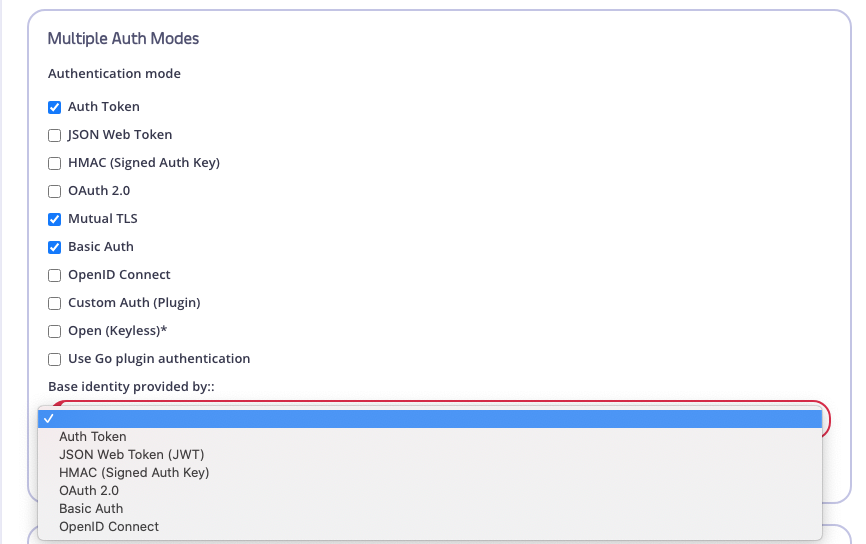Enable JSON Web Token authentication mode
Viewport: 866px width, 544px height.
pyautogui.click(x=55, y=135)
